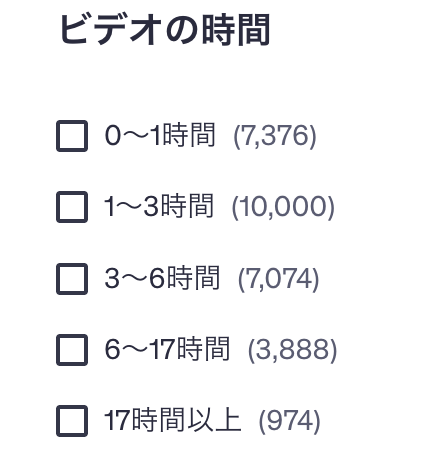Click the ビデオの時間 heading
Viewport: 438px width, 464px height.
coord(164,30)
